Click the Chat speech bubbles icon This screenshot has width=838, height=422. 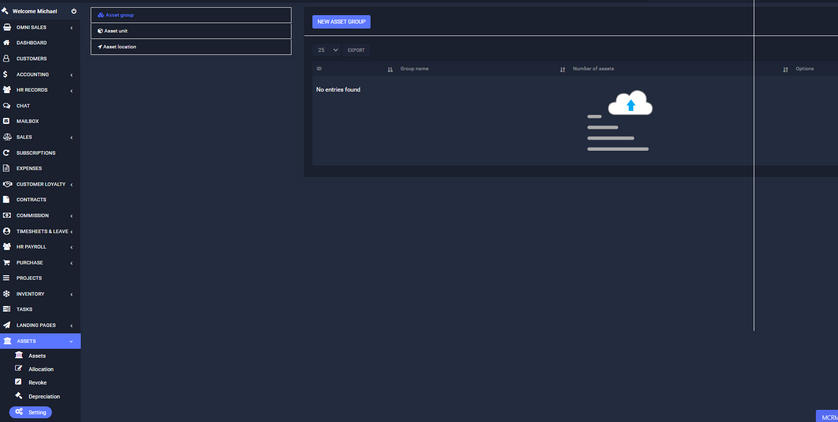click(x=7, y=105)
